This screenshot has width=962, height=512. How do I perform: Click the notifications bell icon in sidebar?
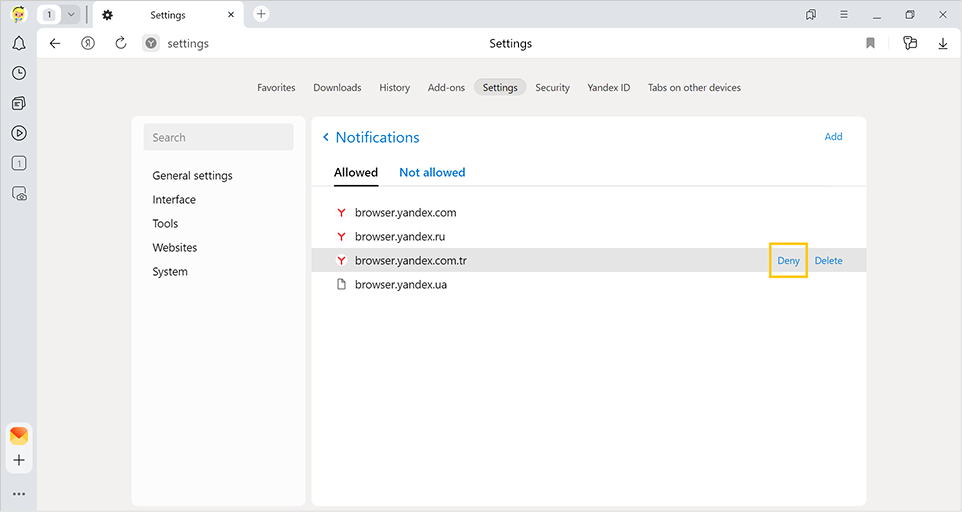point(18,44)
